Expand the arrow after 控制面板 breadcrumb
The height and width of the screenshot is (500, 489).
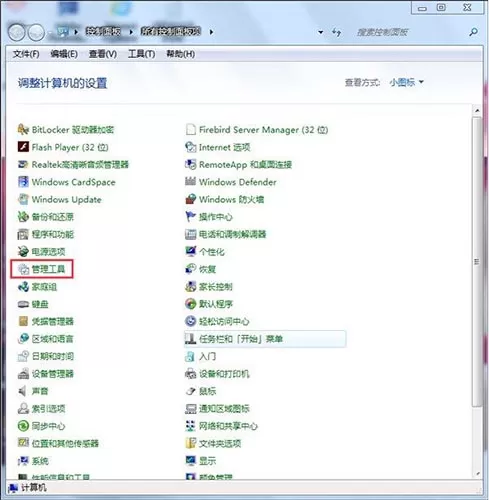click(x=131, y=32)
